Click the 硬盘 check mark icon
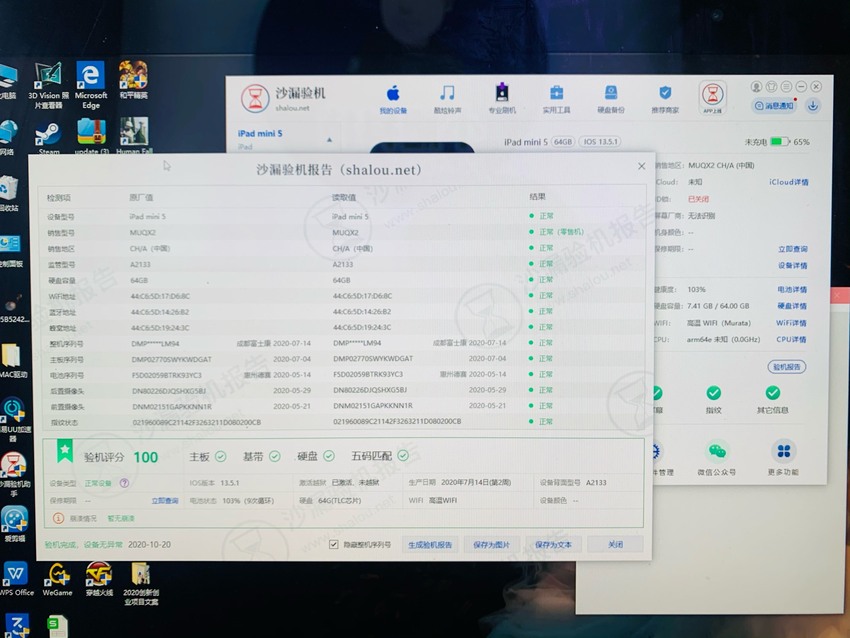The image size is (850, 638). 329,456
